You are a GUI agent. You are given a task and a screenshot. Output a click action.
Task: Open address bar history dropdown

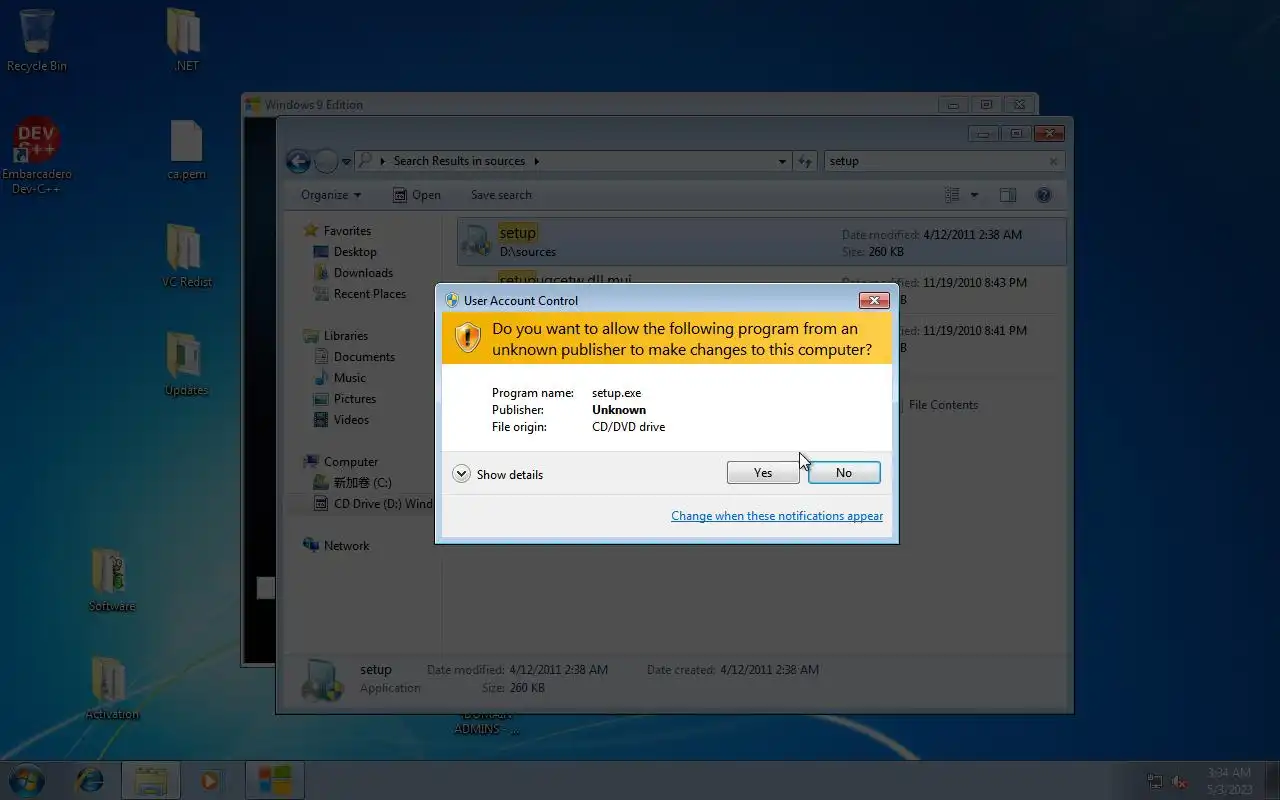782,161
